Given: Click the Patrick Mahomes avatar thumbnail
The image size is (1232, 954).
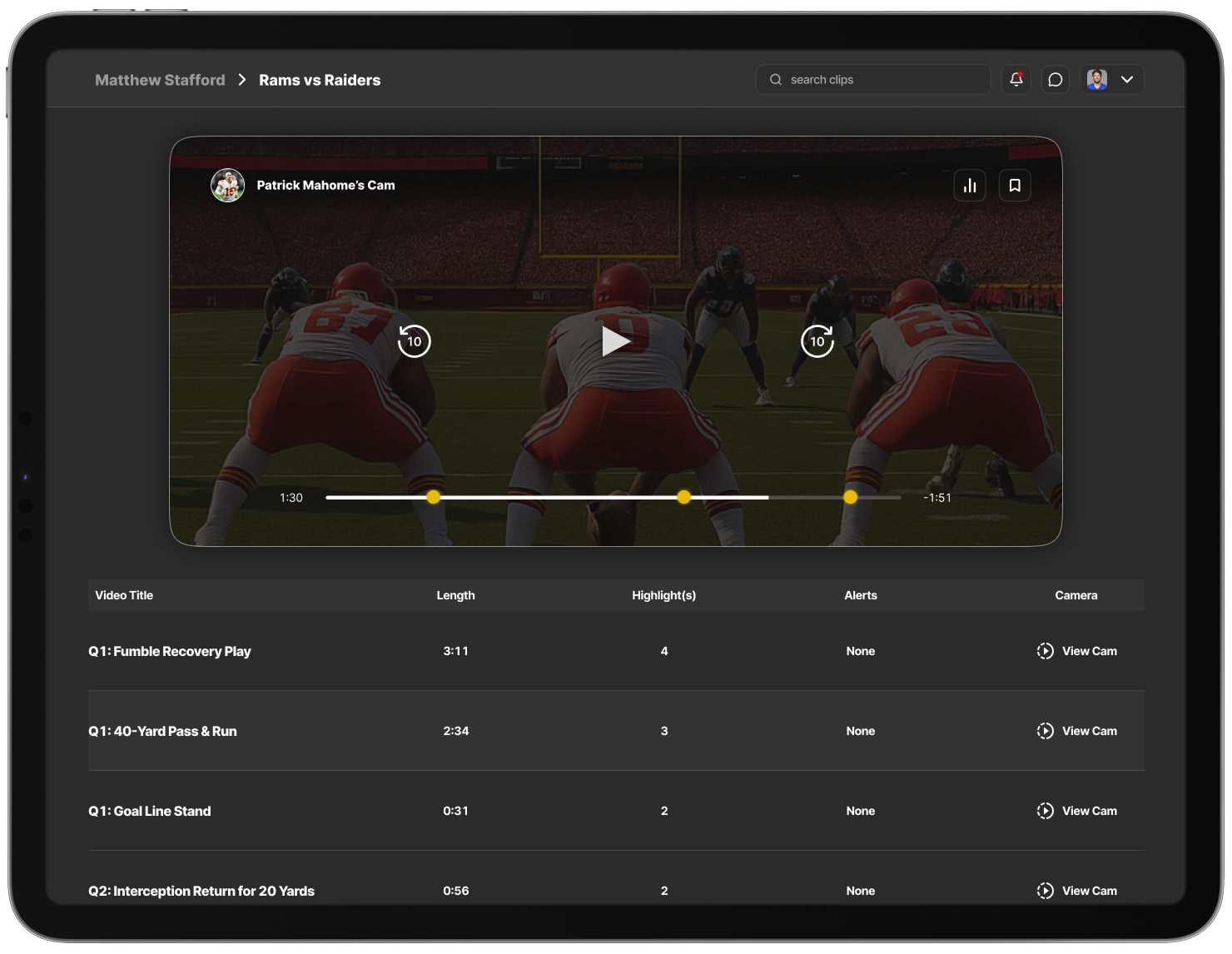Looking at the screenshot, I should point(227,186).
